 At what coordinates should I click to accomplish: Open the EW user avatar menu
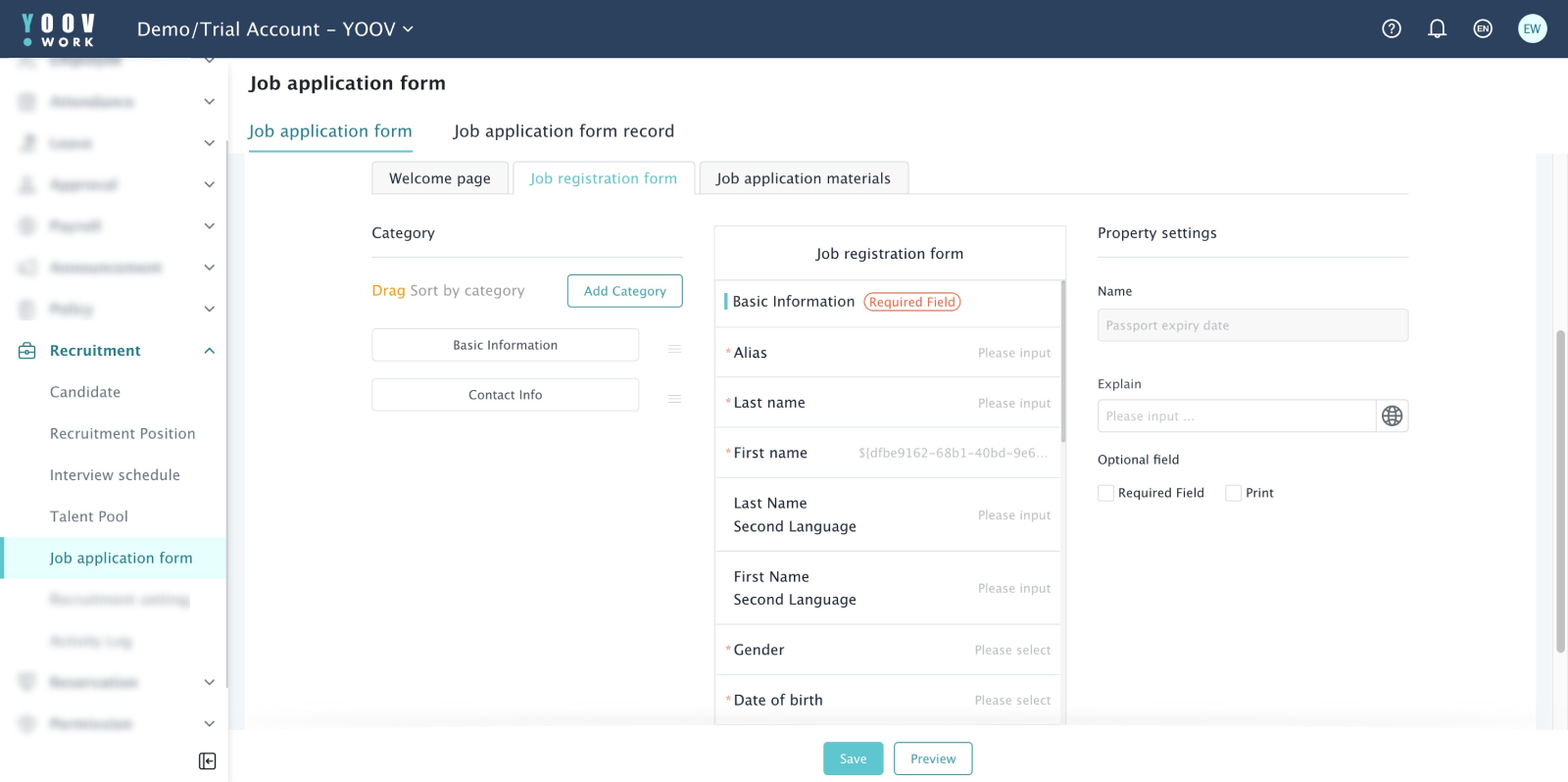click(1532, 28)
